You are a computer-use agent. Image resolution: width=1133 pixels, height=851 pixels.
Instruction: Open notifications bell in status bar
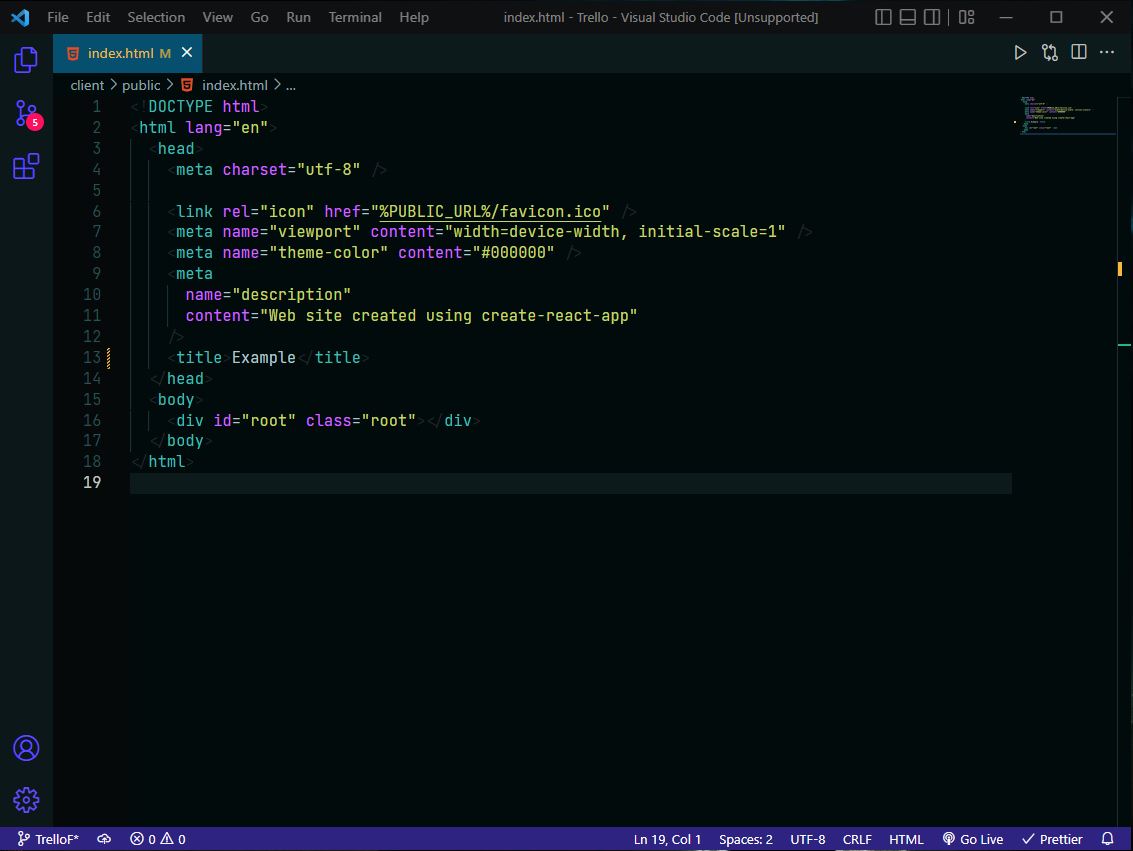1107,839
